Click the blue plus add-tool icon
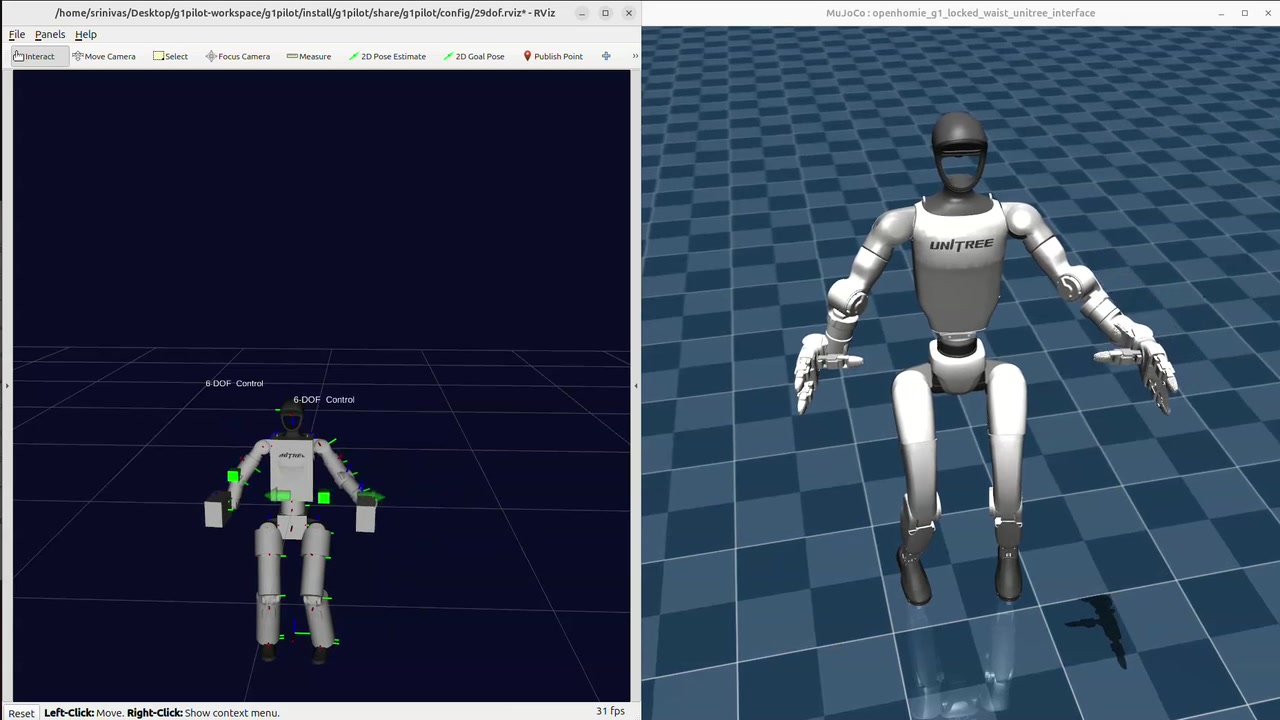The height and width of the screenshot is (720, 1280). pos(606,56)
